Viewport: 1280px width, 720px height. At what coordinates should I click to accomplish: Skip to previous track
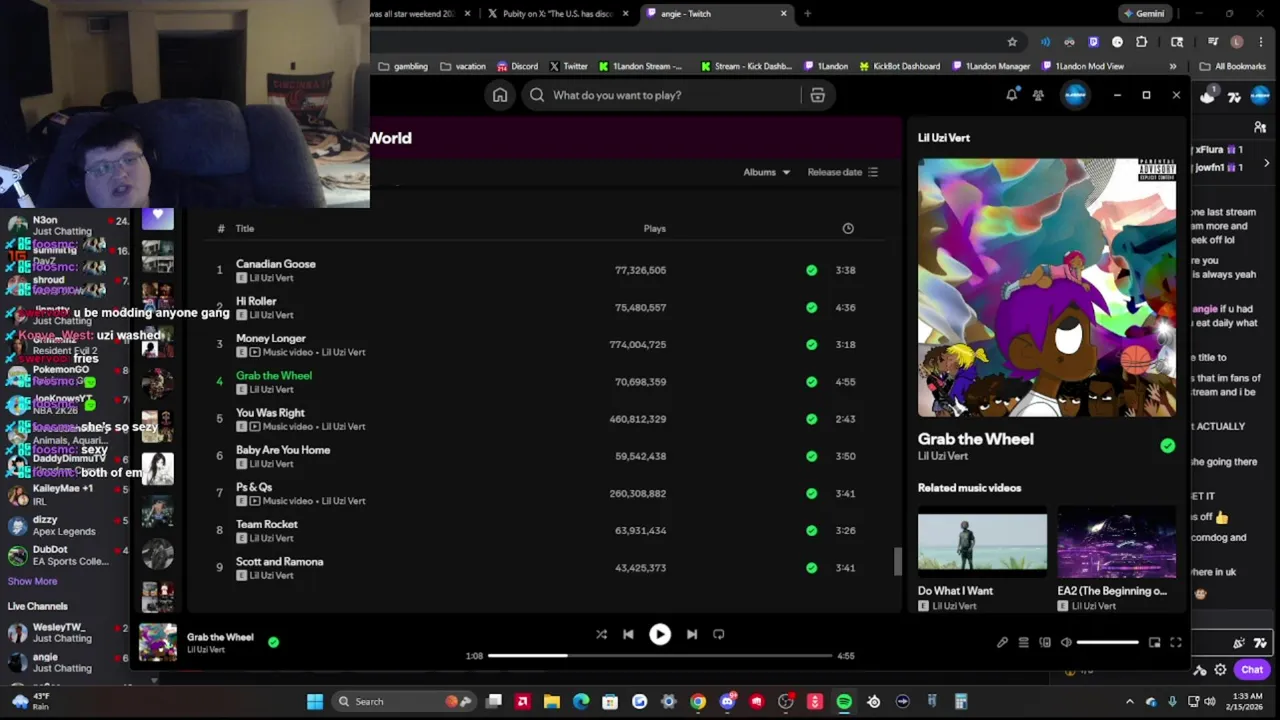tap(628, 634)
